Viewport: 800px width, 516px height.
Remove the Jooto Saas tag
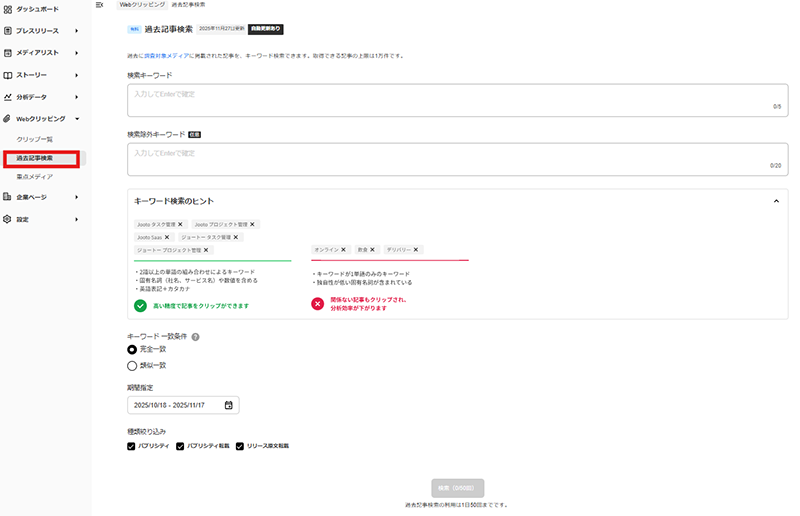(x=167, y=237)
